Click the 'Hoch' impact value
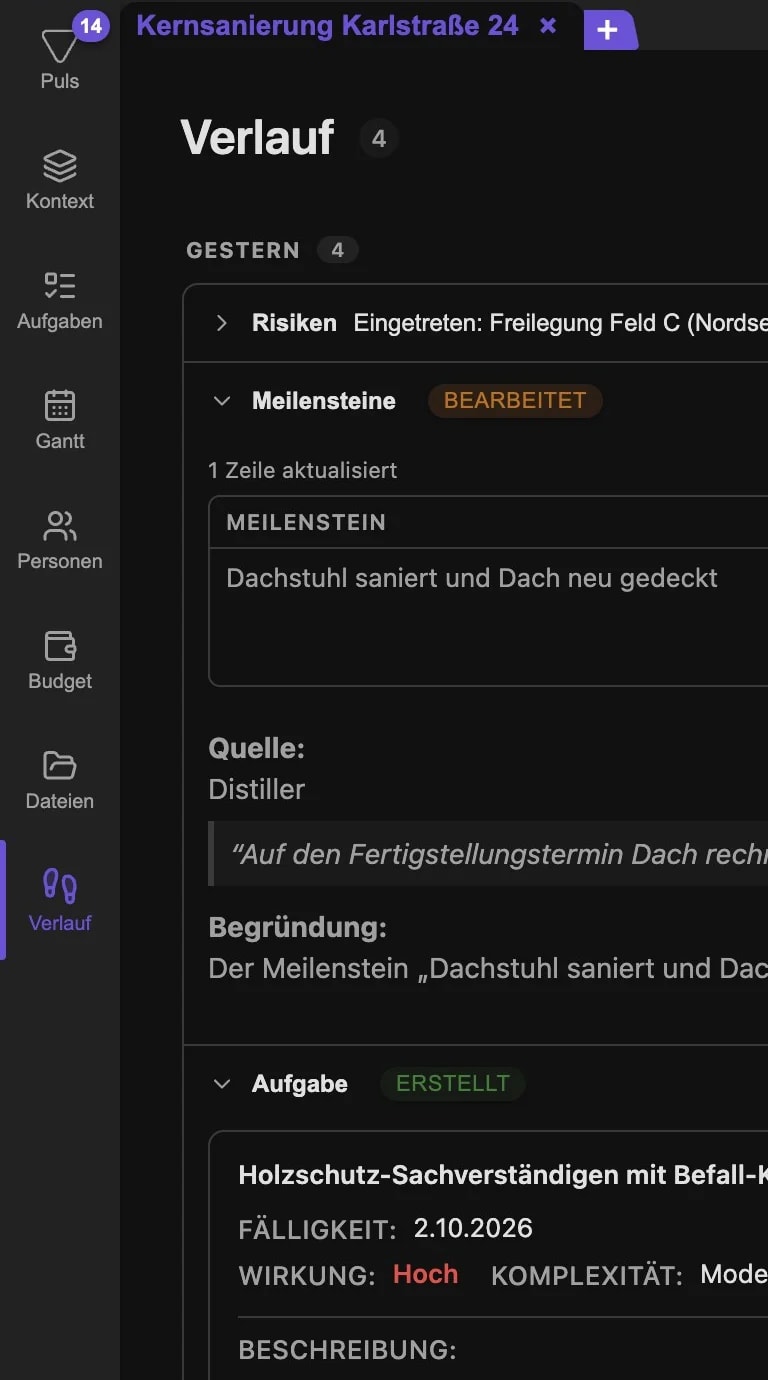The width and height of the screenshot is (768, 1380). [425, 1274]
